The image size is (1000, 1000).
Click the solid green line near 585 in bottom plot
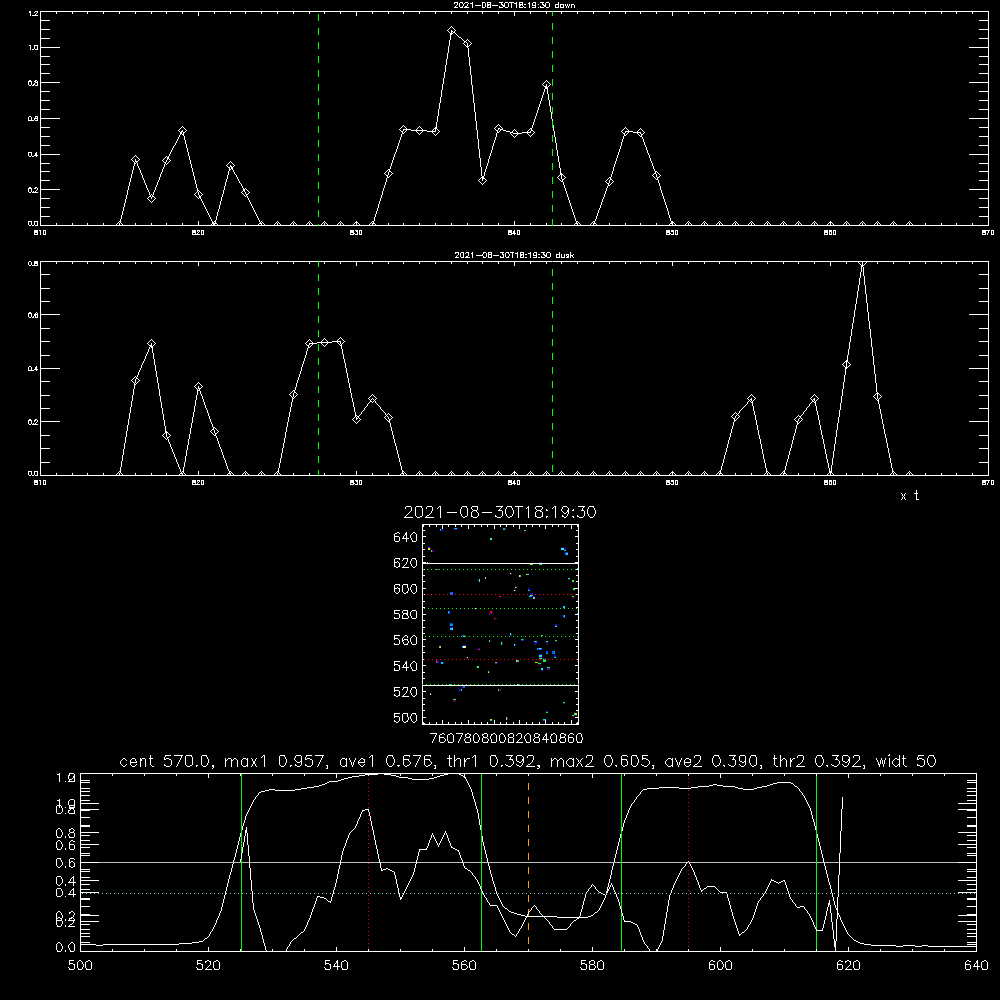pyautogui.click(x=621, y=862)
